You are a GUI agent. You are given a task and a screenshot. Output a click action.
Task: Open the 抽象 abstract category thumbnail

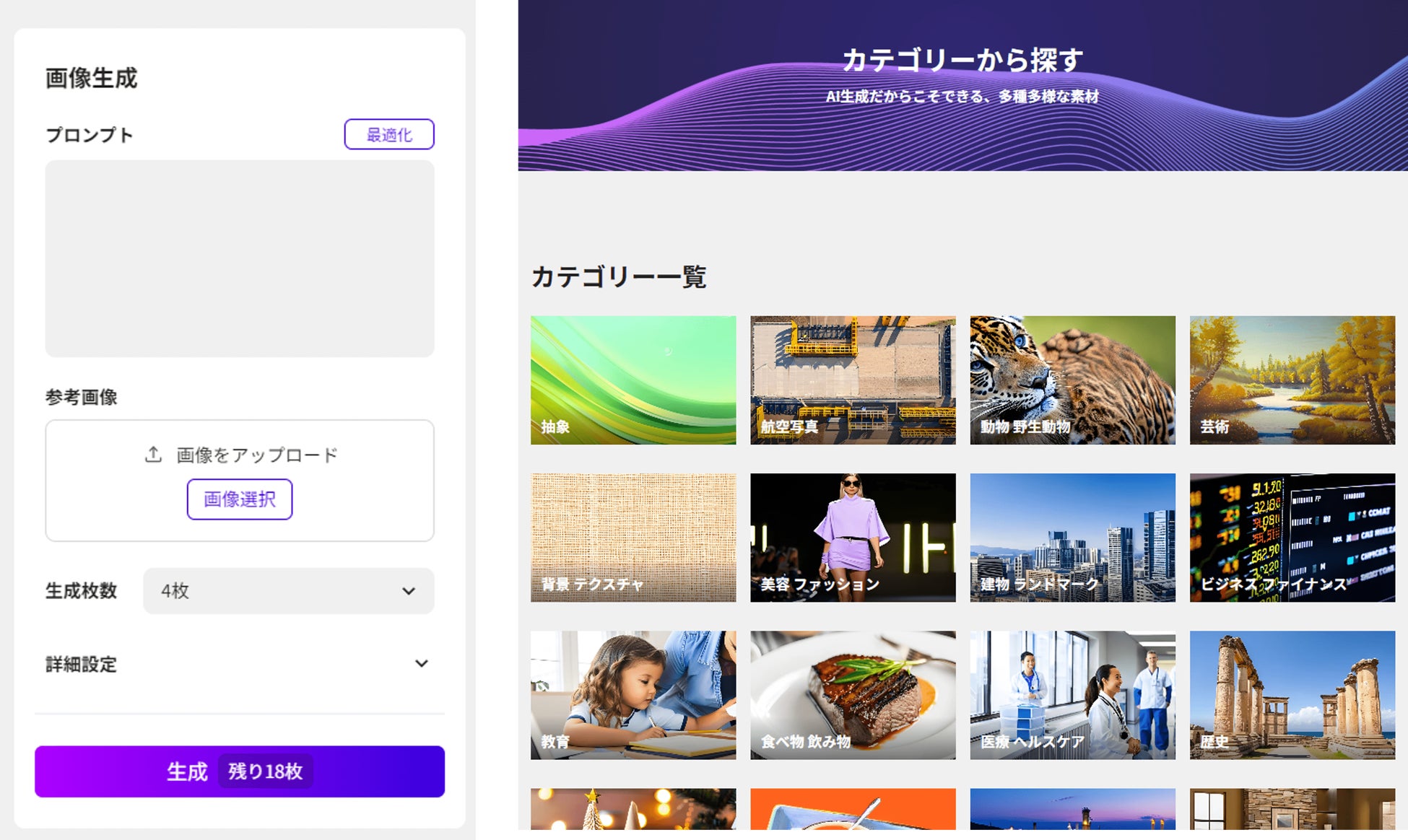(633, 380)
